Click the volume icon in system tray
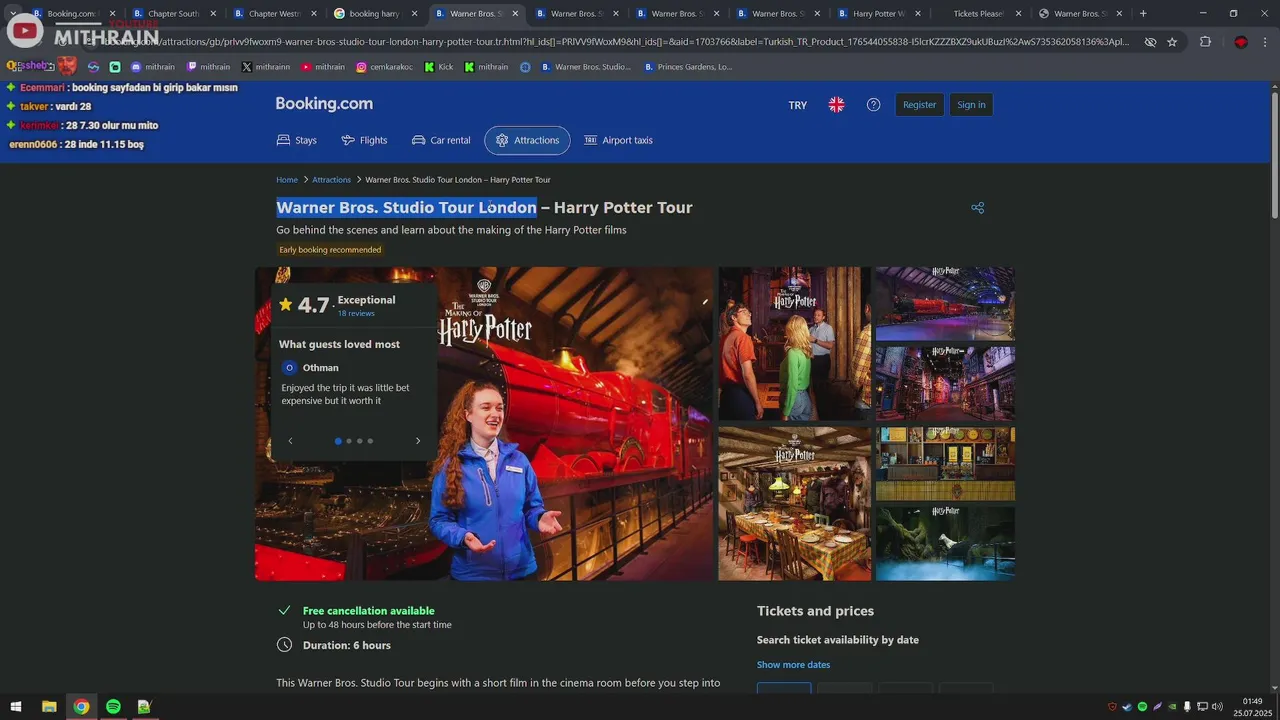This screenshot has width=1280, height=720. coord(1218,707)
